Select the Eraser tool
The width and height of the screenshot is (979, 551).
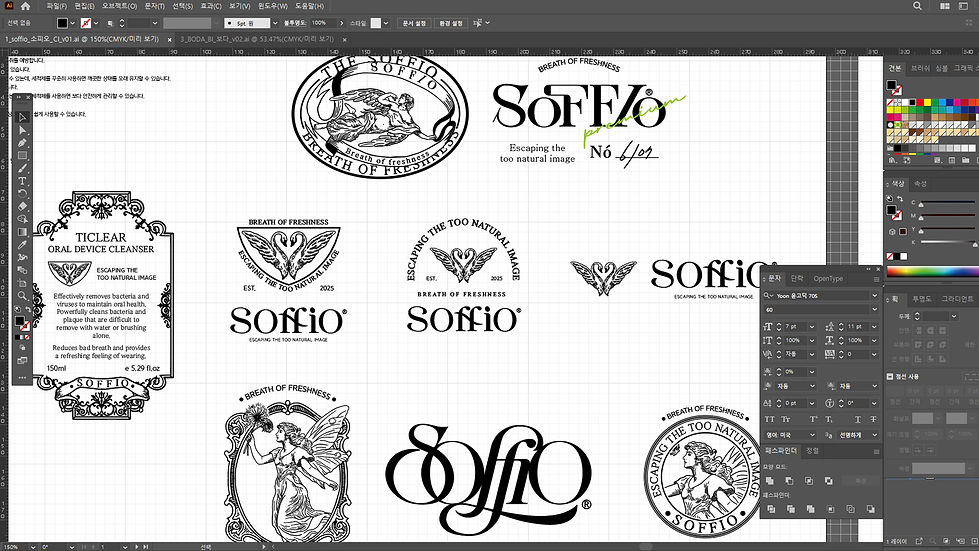22,207
